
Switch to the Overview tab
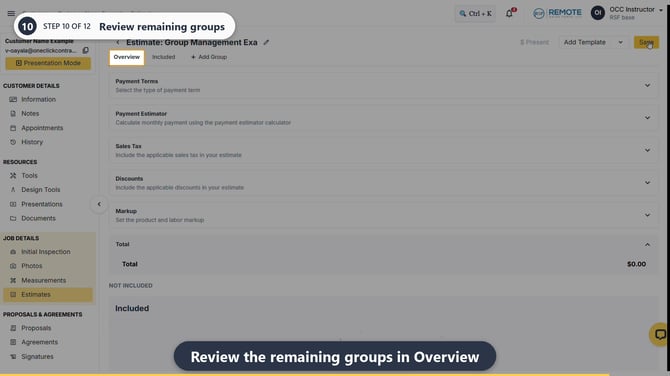126,57
